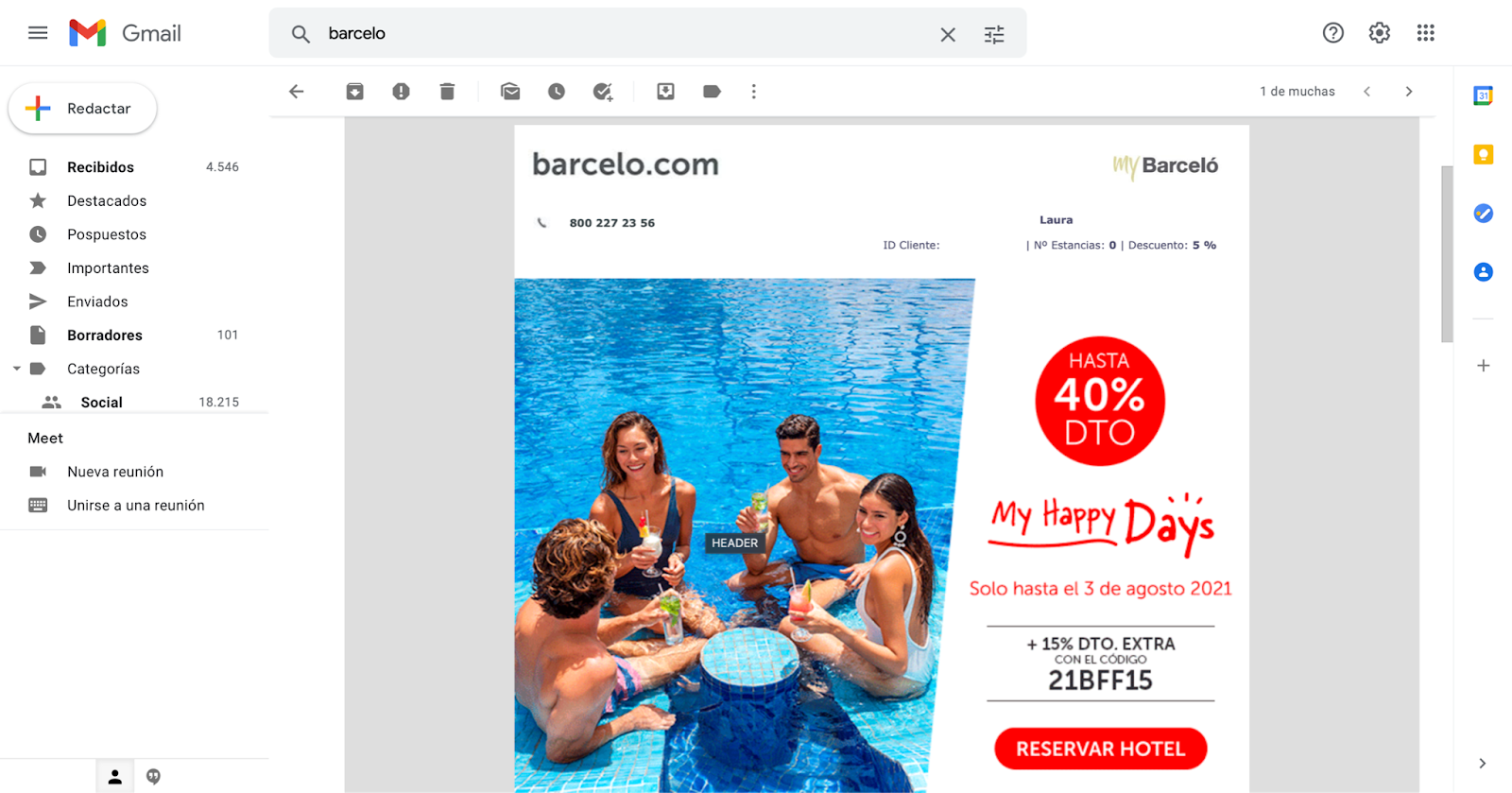Image resolution: width=1512 pixels, height=793 pixels.
Task: Click in the search field containing barcelo
Action: coord(624,34)
